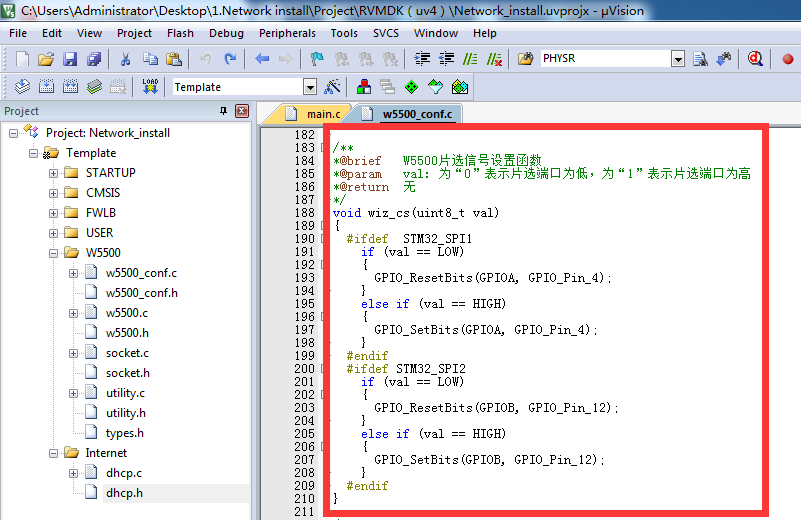Expand the STARTUP folder
This screenshot has height=520, width=801.
pyautogui.click(x=53, y=173)
